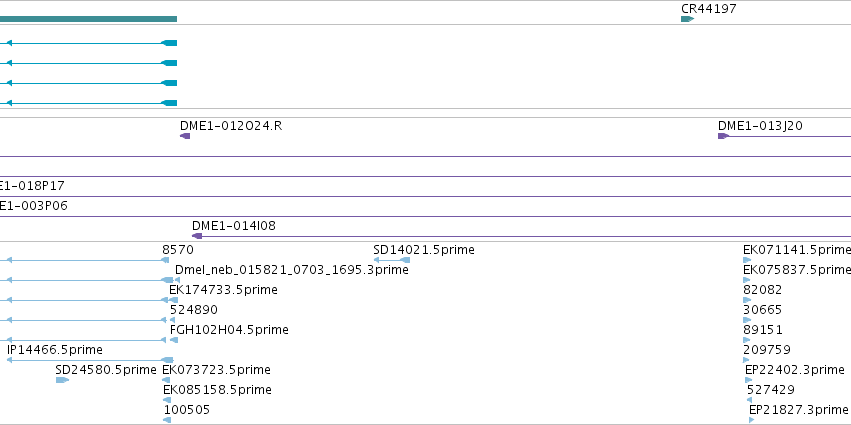Select the 100505 EST arrow glyph
The height and width of the screenshot is (425, 851).
(167, 420)
